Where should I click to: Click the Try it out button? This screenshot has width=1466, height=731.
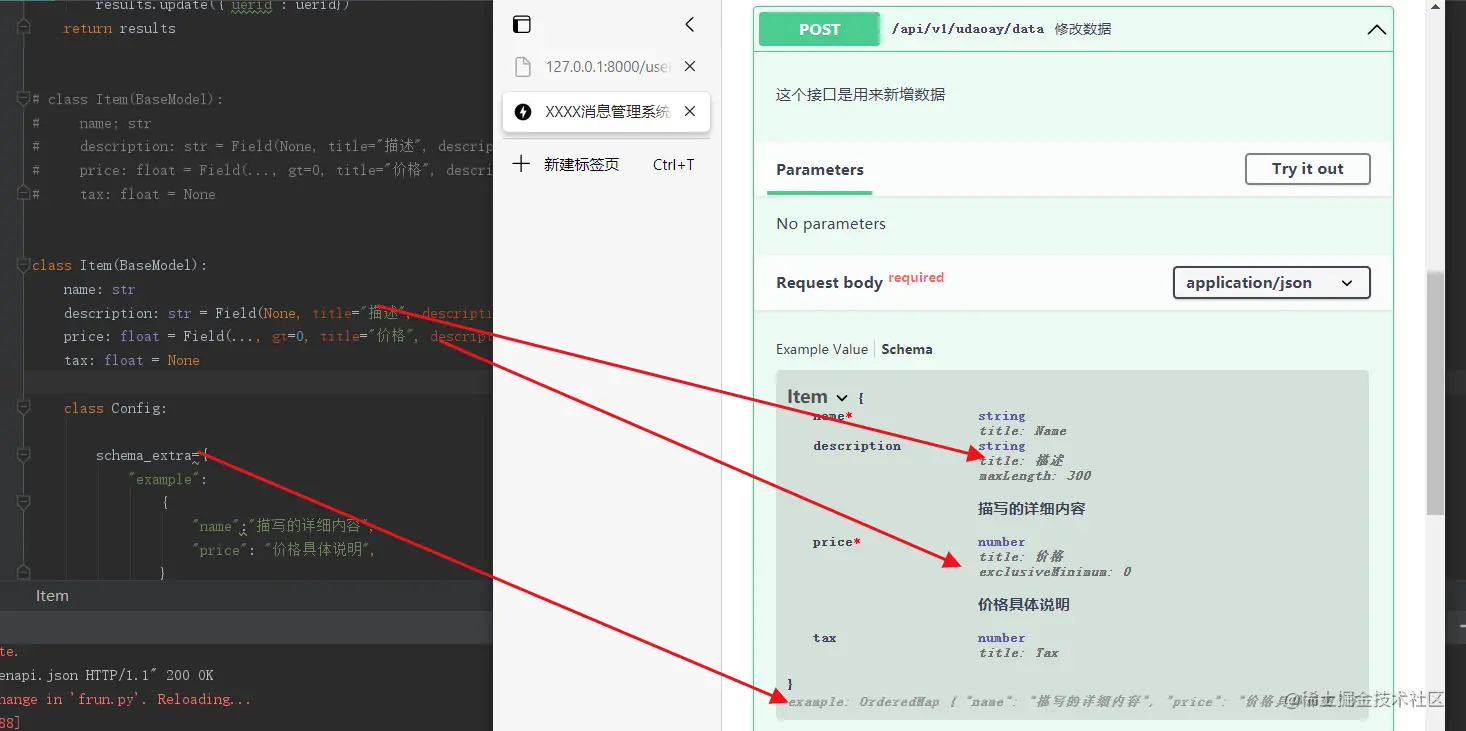point(1307,169)
